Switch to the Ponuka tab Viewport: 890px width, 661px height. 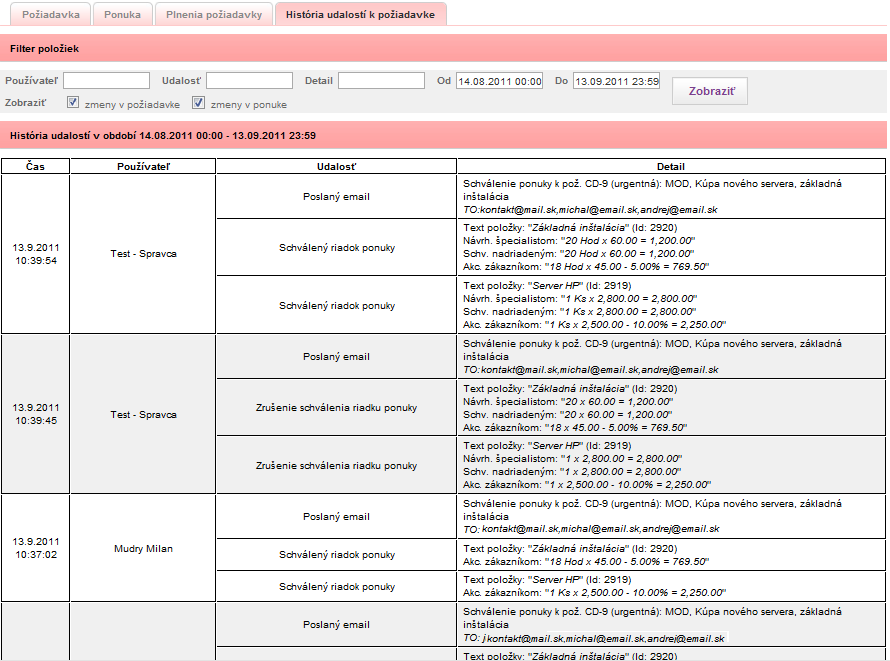point(122,15)
